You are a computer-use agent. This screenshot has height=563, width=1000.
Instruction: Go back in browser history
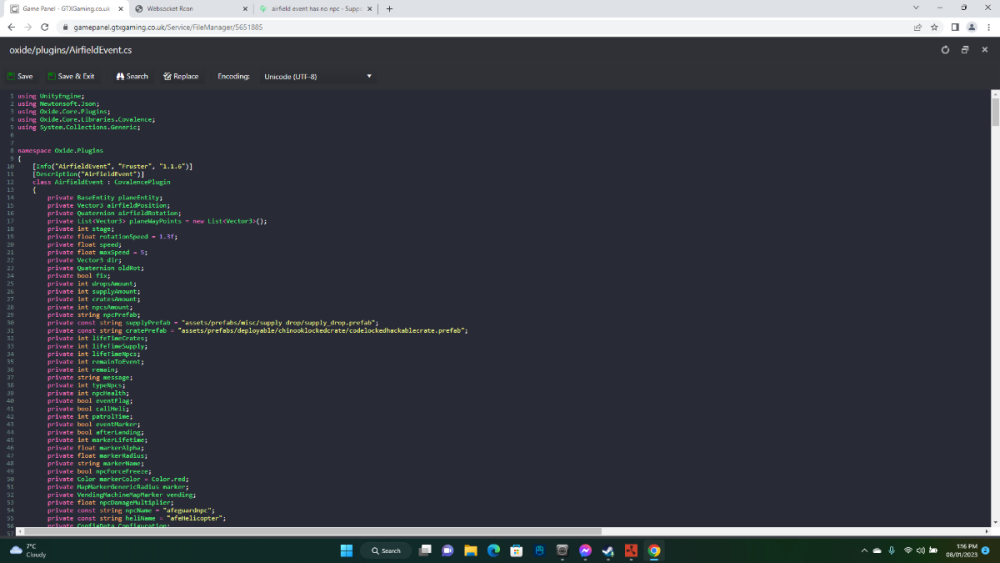pyautogui.click(x=11, y=27)
